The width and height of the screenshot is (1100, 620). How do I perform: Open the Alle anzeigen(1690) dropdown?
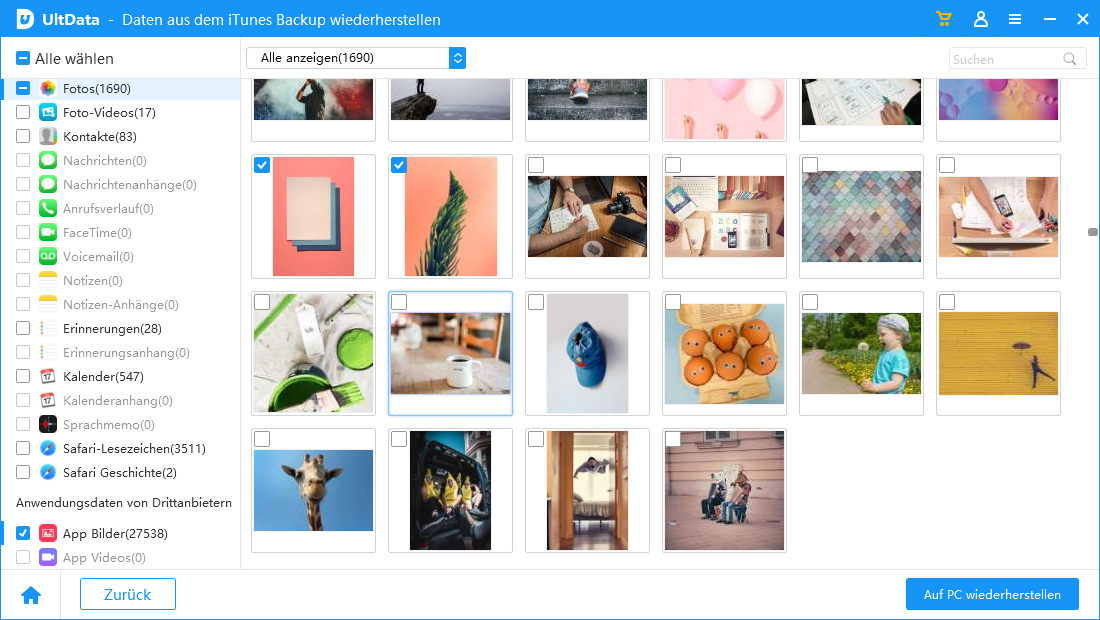(356, 58)
